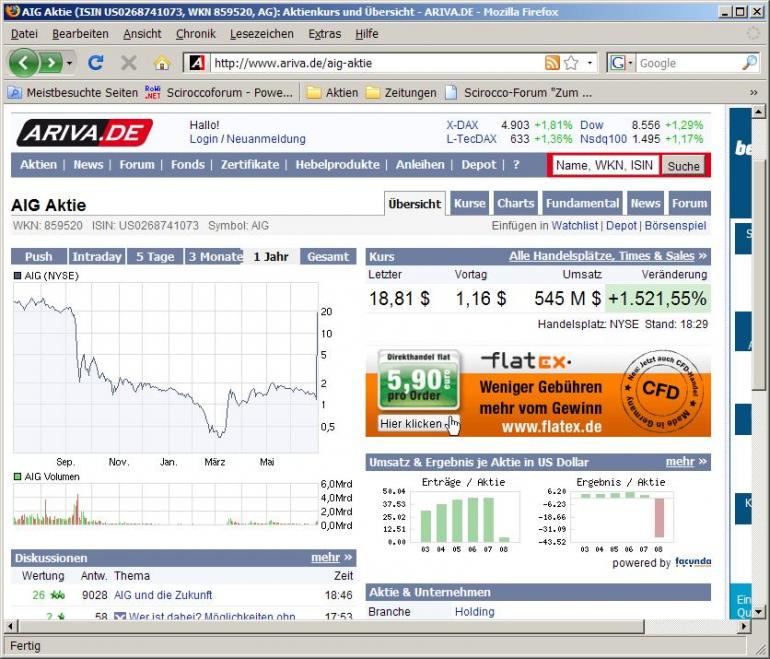Open the Bearbeiten menu
Viewport: 770px width, 659px height.
point(80,34)
